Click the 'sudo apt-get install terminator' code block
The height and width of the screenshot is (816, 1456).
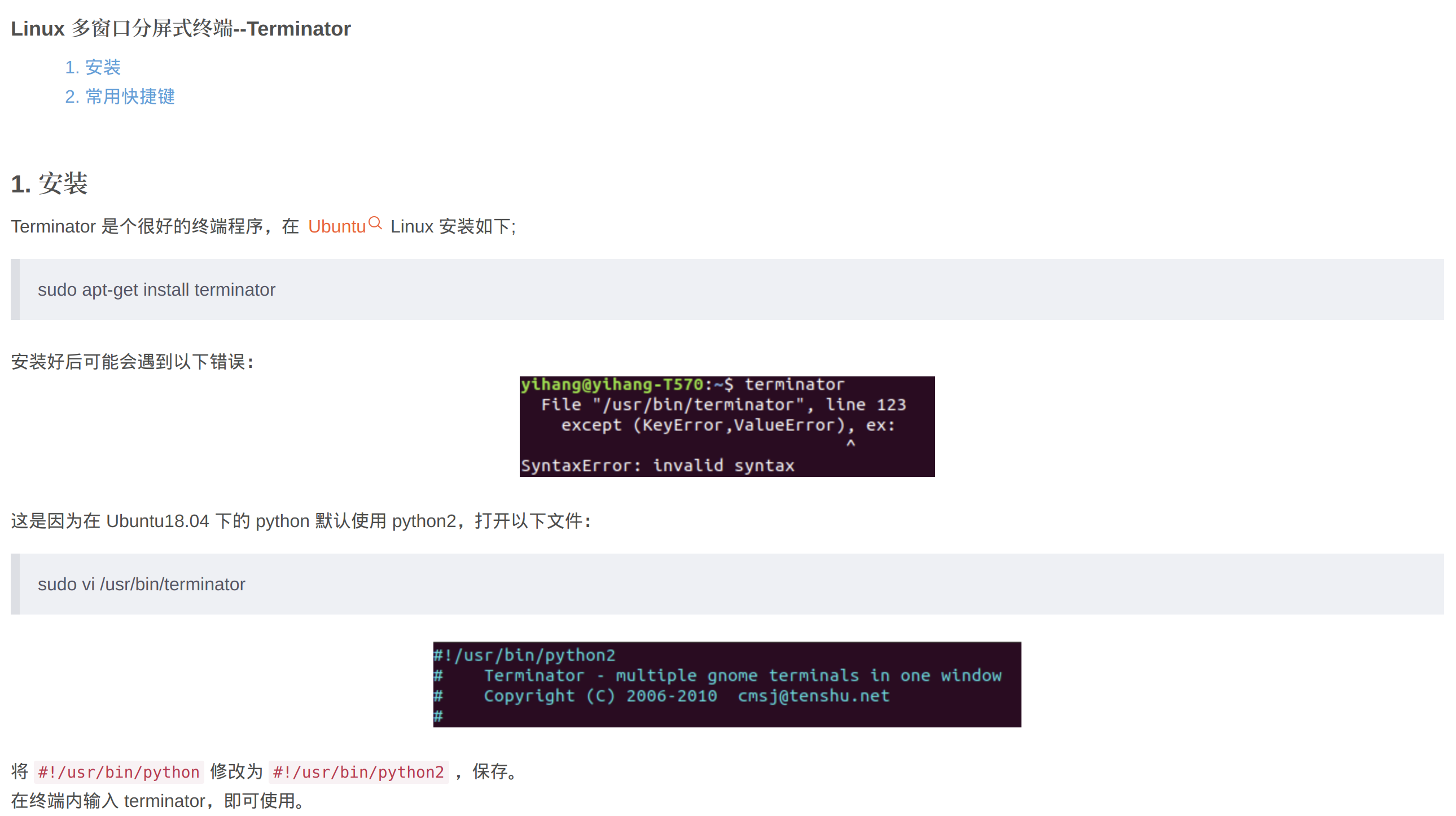(156, 289)
